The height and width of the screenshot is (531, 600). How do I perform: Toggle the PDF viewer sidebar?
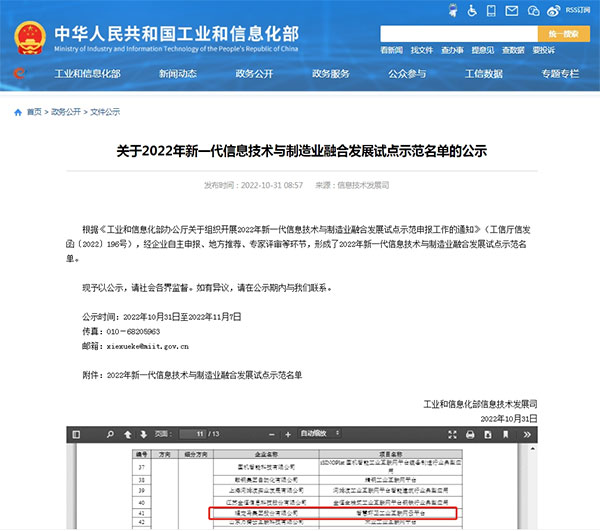78,435
